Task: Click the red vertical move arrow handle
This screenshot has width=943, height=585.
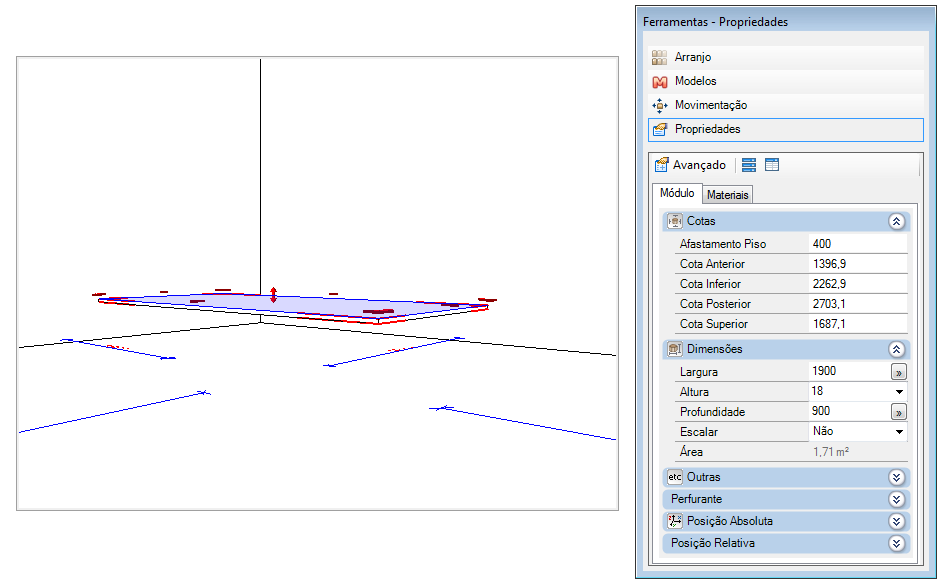Action: 274,295
